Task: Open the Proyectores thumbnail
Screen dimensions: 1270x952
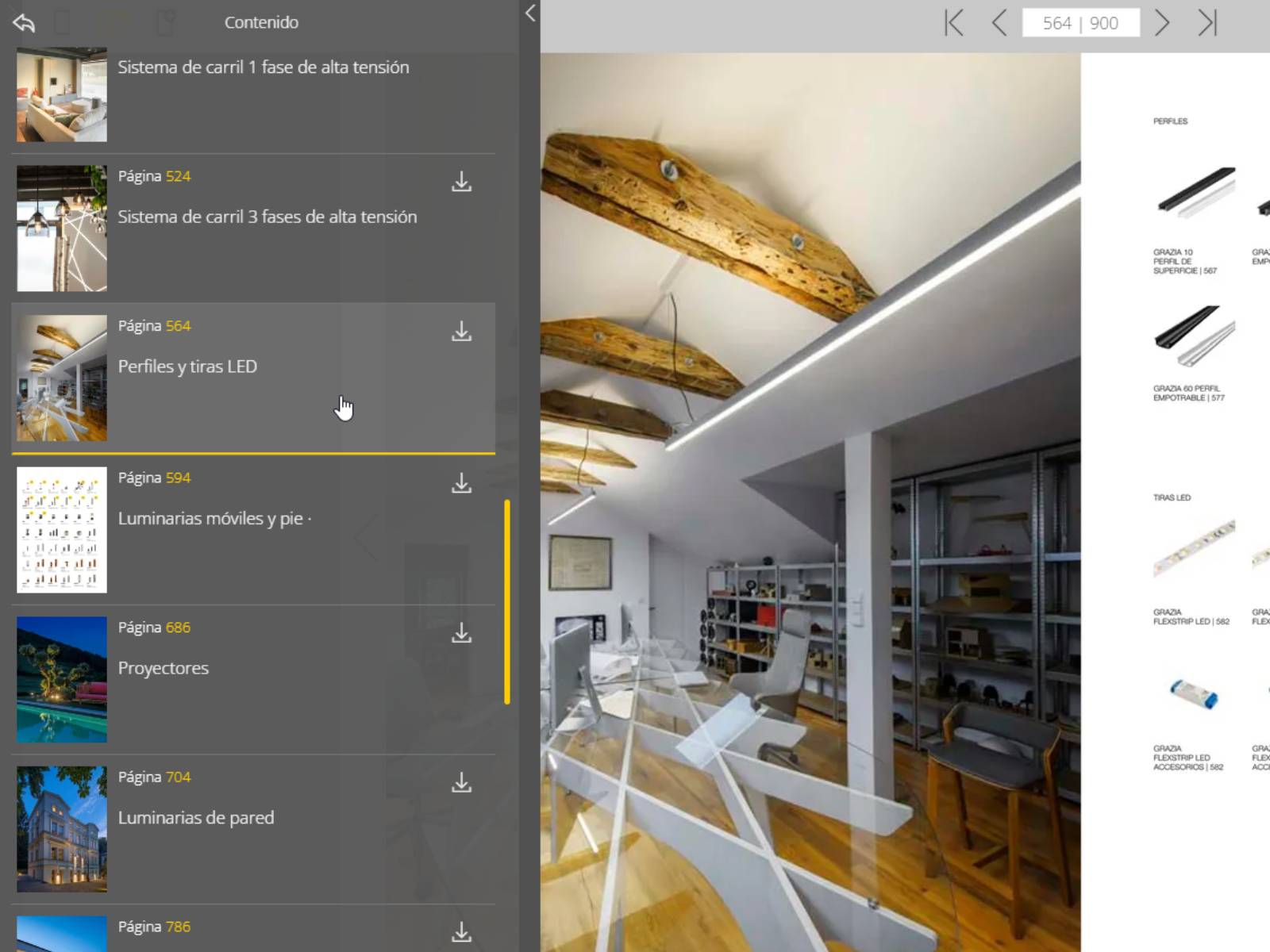Action: [62, 680]
